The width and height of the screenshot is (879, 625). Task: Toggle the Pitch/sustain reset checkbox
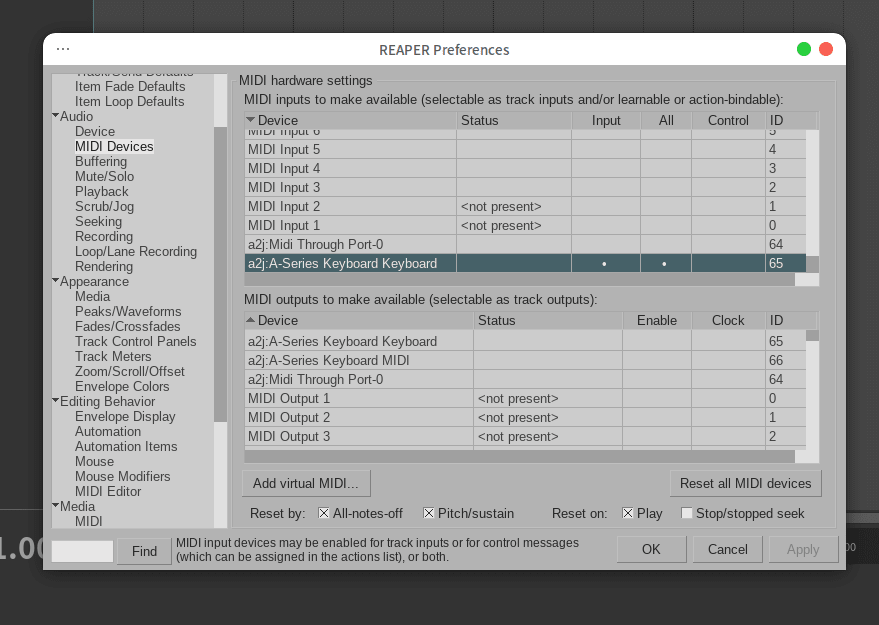[x=428, y=513]
